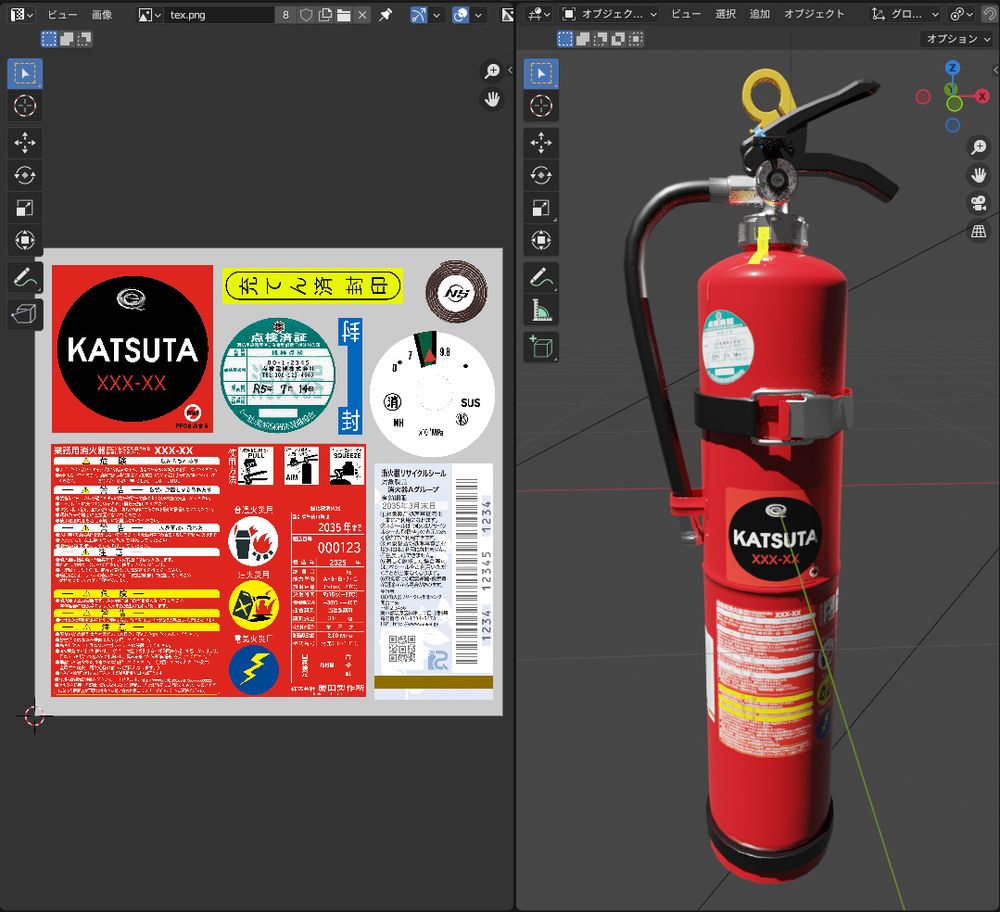
Task: Expand the gizmo options dropdown arrow
Action: click(x=437, y=15)
